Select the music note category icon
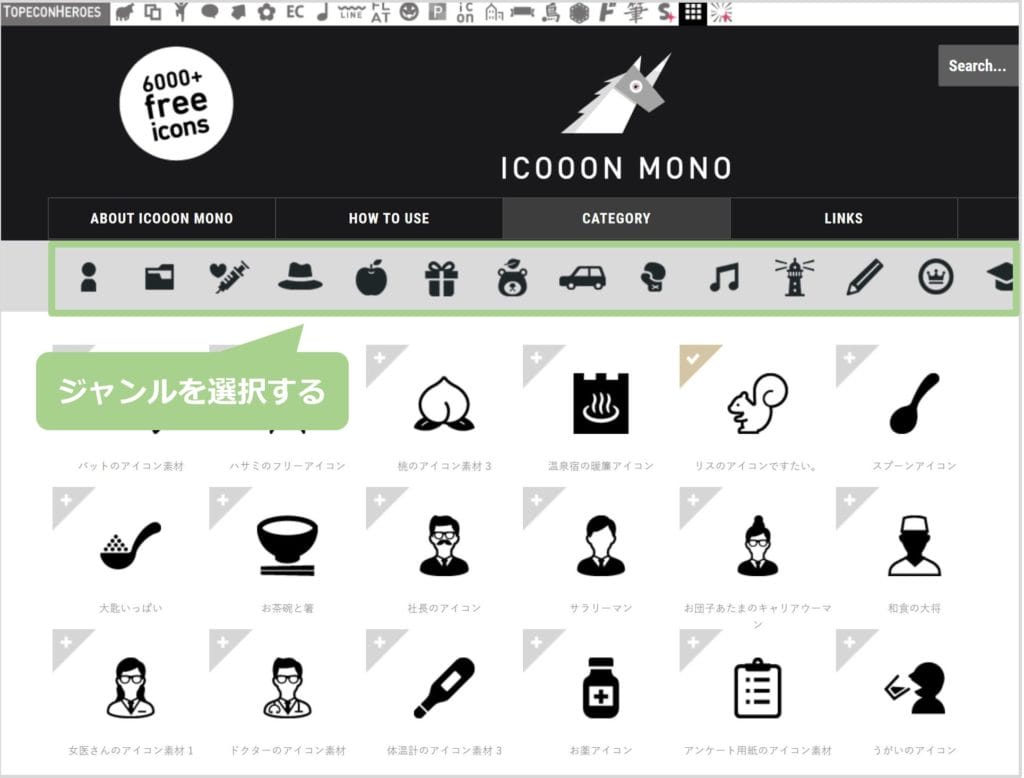Screen dimensions: 1024x778 coord(724,277)
